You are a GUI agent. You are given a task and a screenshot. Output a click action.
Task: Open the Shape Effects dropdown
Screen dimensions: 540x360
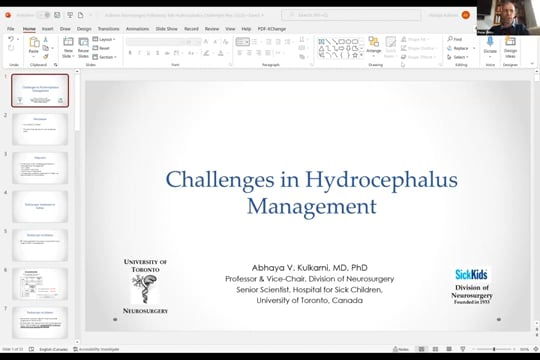coord(419,57)
